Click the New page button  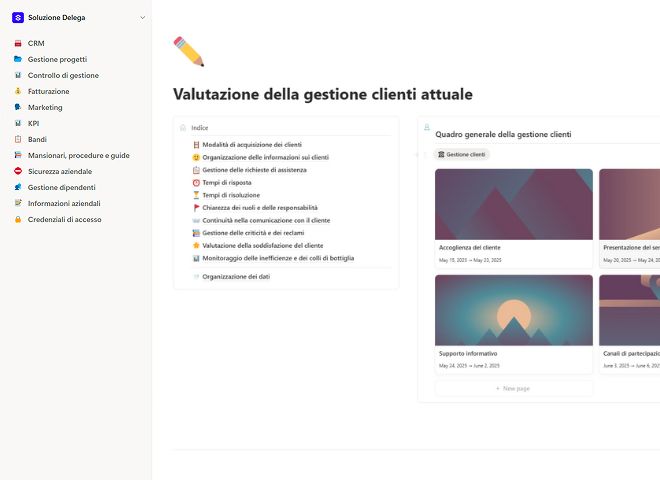pos(514,388)
